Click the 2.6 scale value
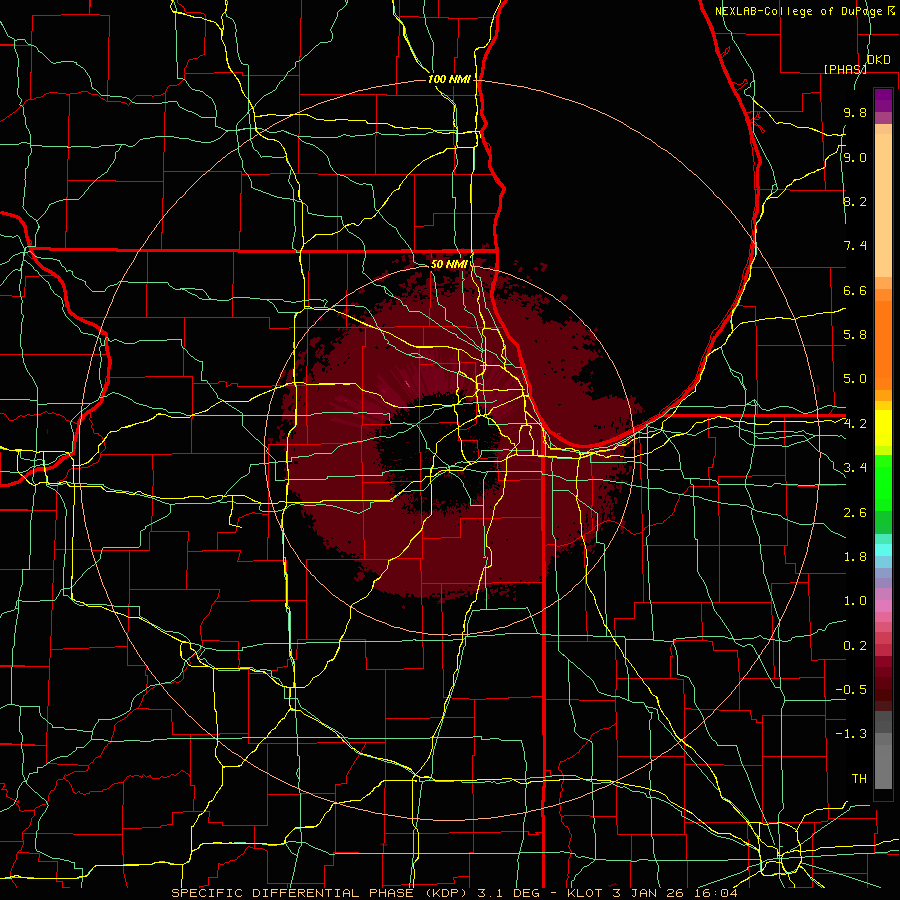This screenshot has width=900, height=900. pos(855,512)
